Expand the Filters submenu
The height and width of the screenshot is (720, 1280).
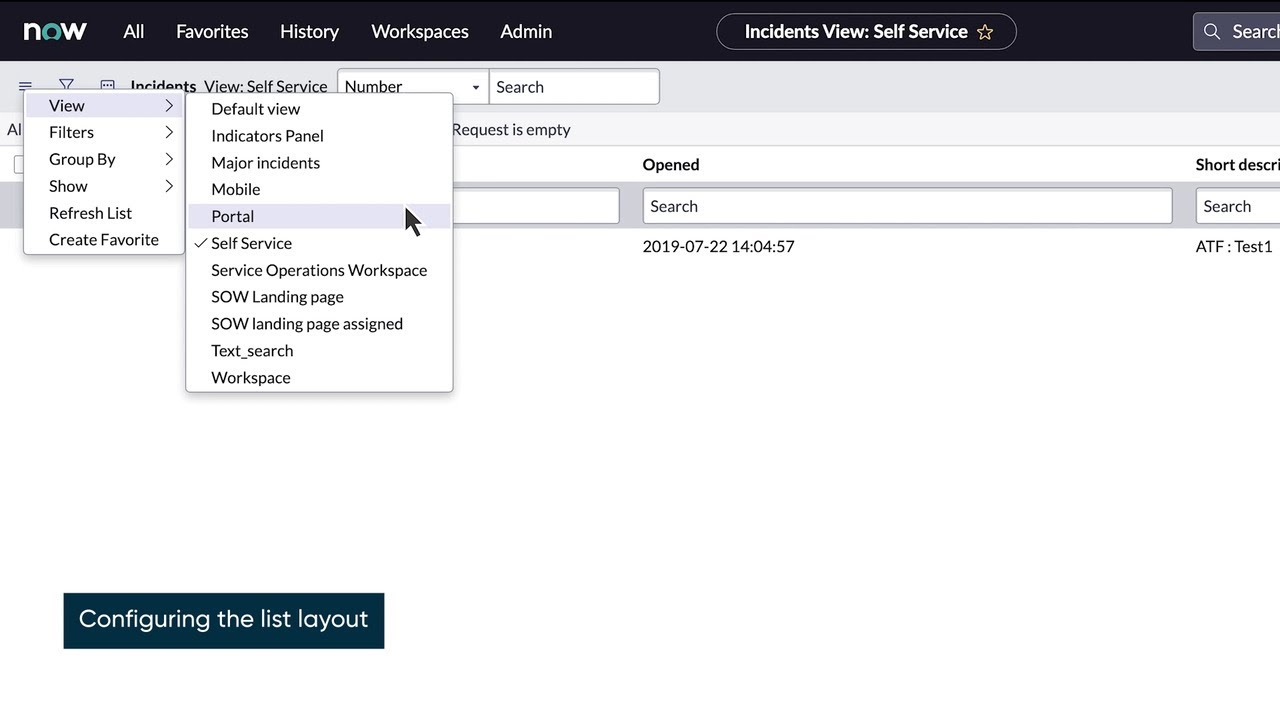[104, 132]
